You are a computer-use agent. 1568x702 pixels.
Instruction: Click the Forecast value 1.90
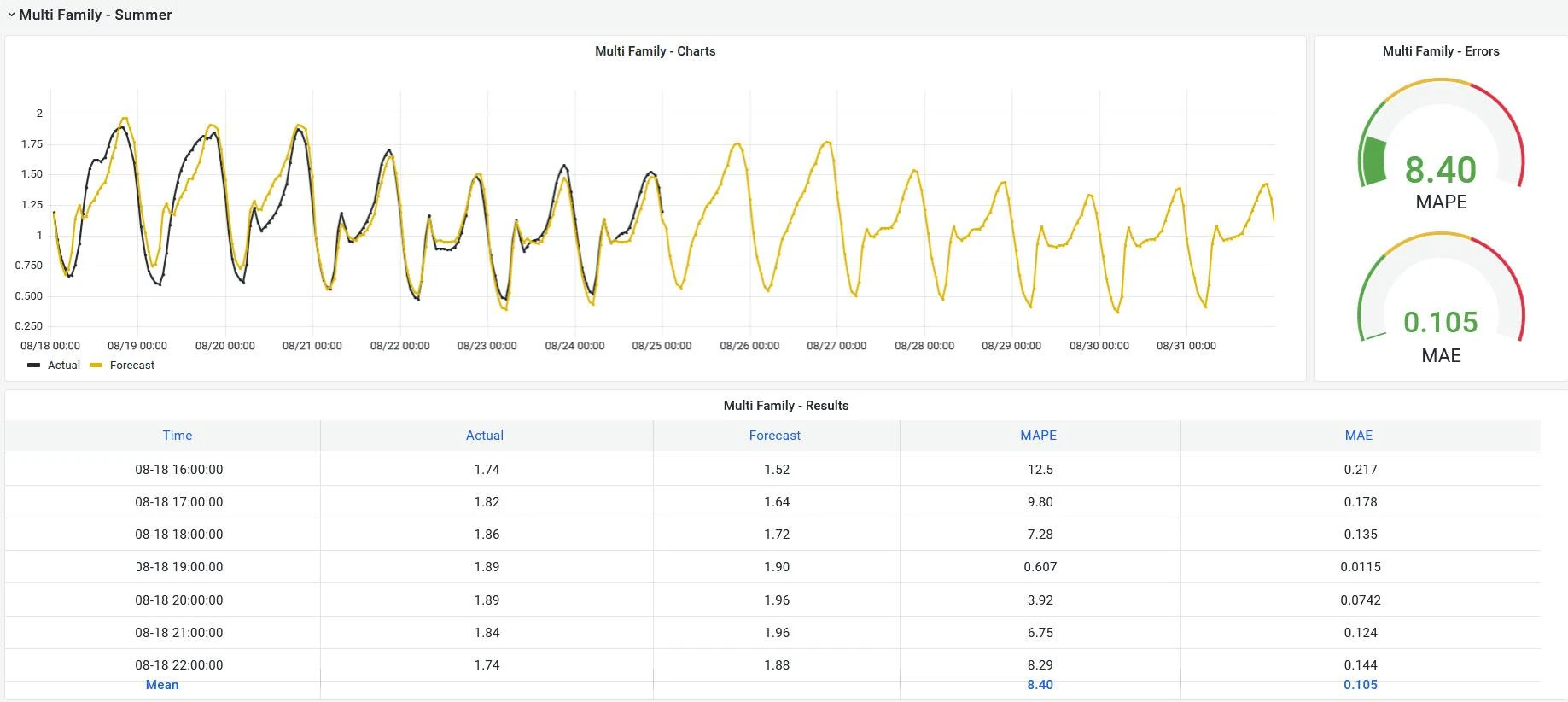777,567
